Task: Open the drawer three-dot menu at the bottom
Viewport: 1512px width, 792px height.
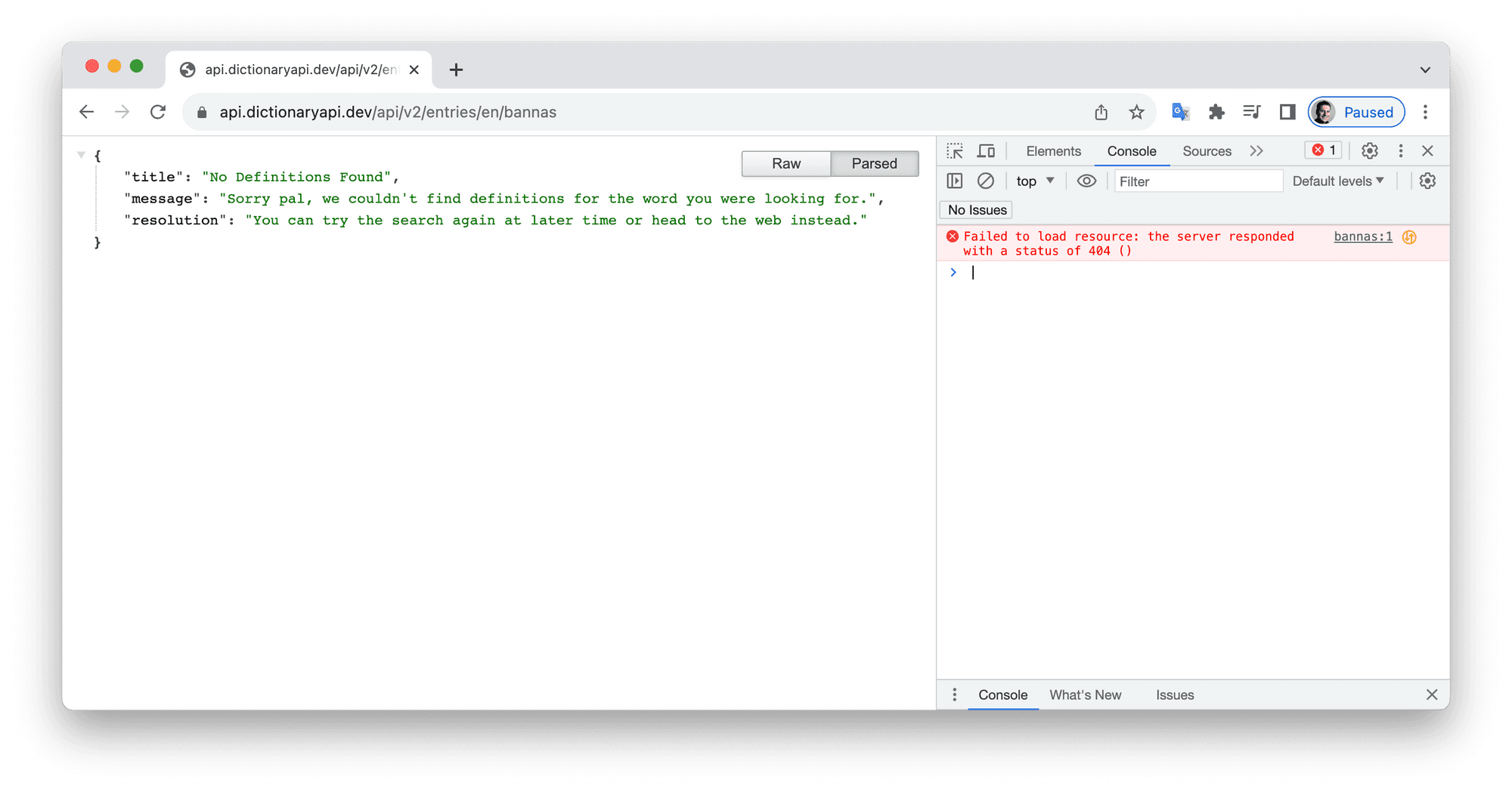Action: [x=955, y=695]
